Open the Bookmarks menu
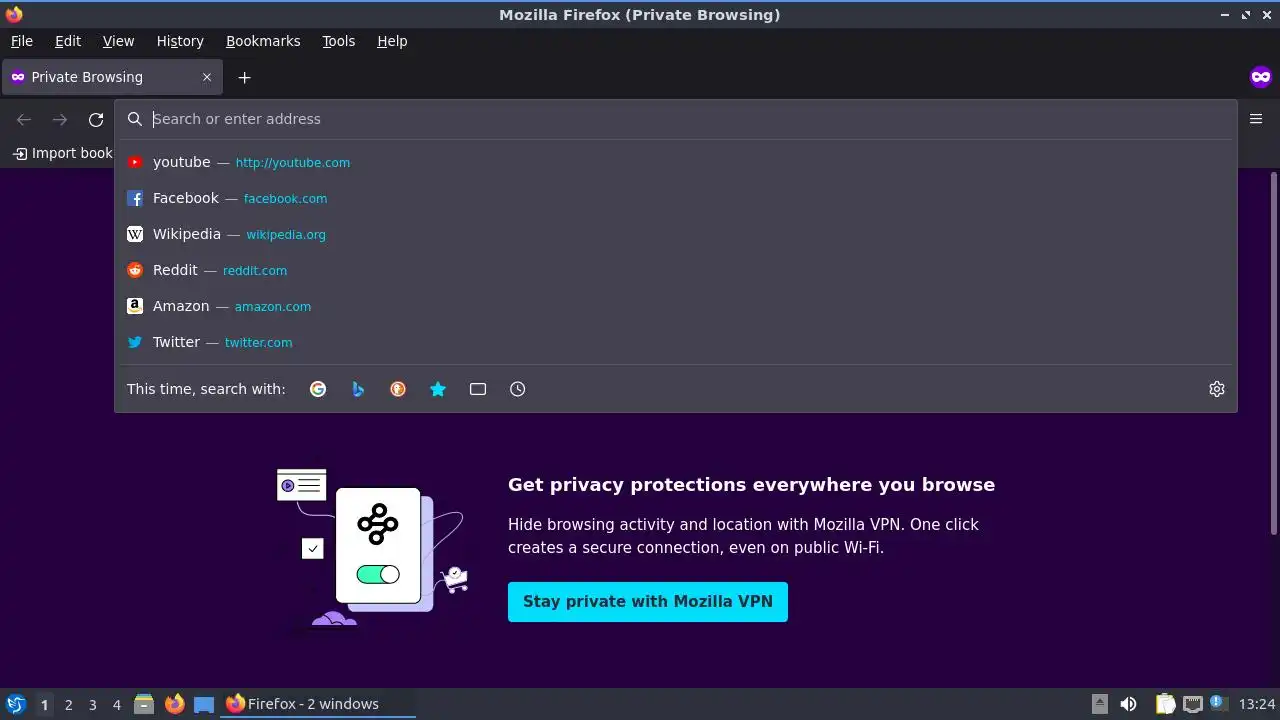This screenshot has width=1280, height=720. 263,41
